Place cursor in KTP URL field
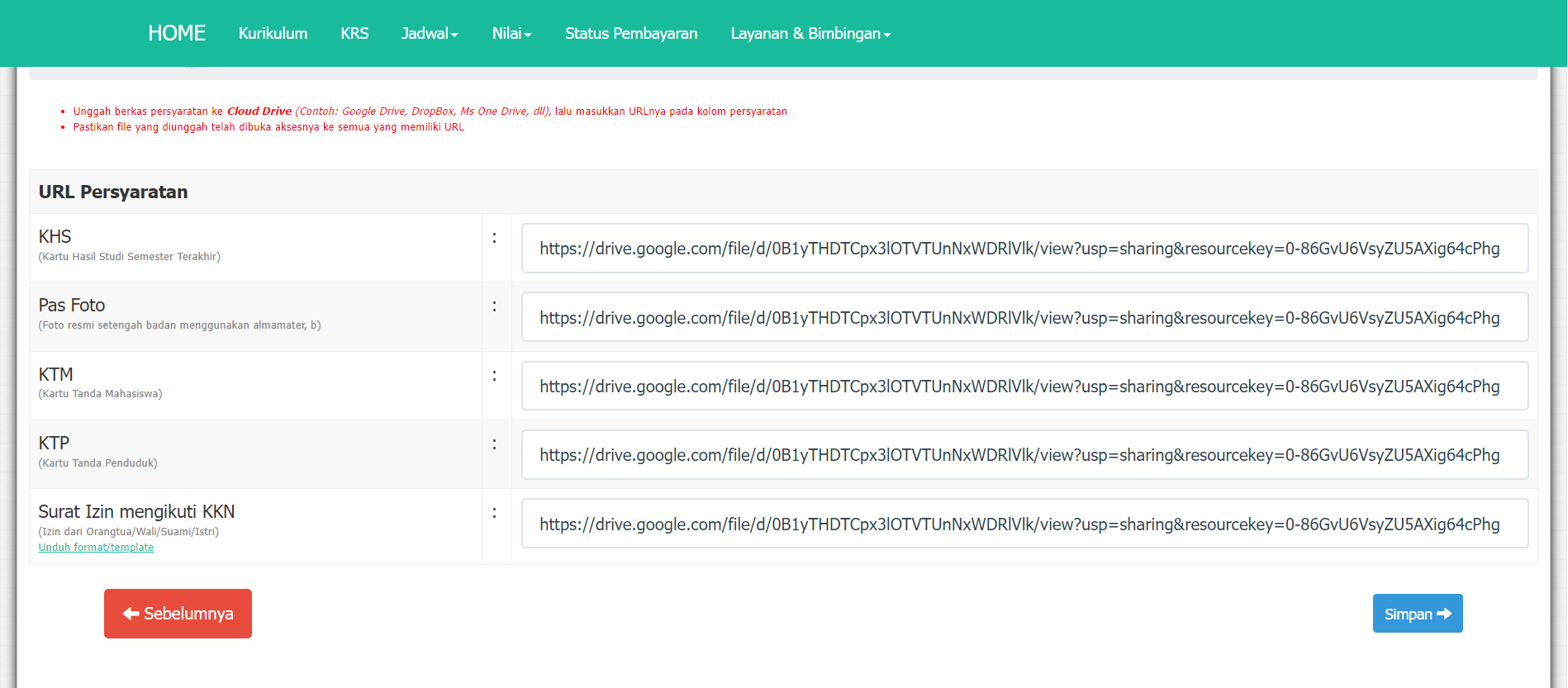The image size is (1568, 688). pos(1024,455)
